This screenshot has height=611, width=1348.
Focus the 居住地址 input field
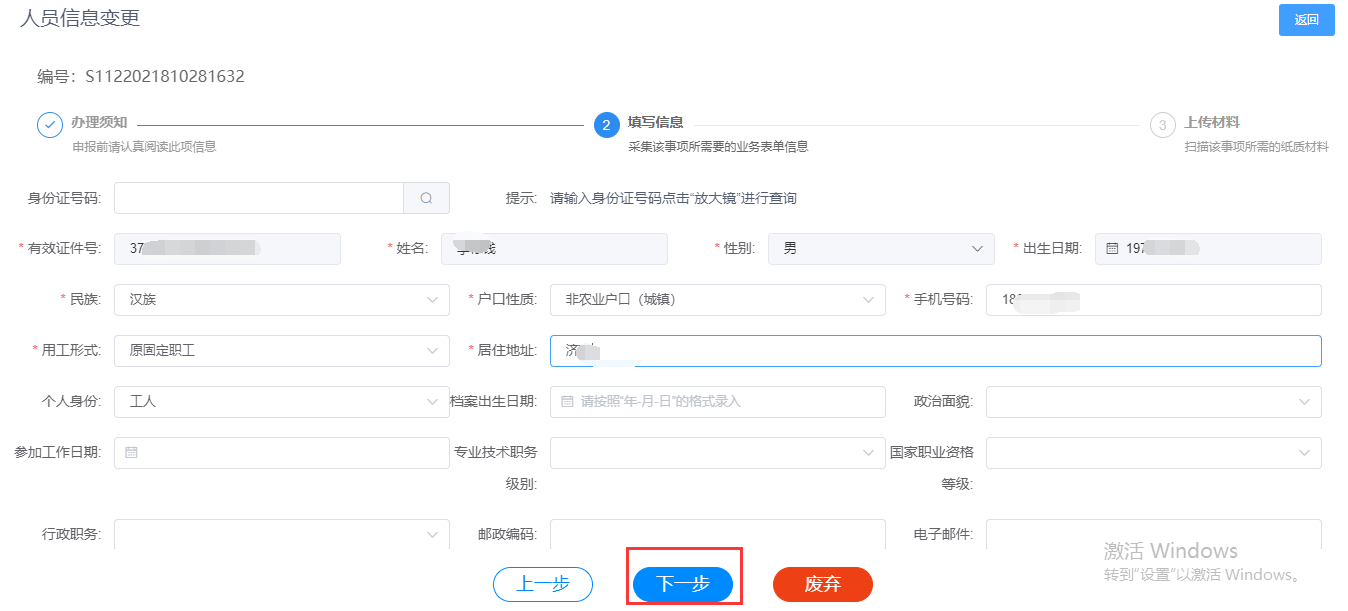click(935, 350)
